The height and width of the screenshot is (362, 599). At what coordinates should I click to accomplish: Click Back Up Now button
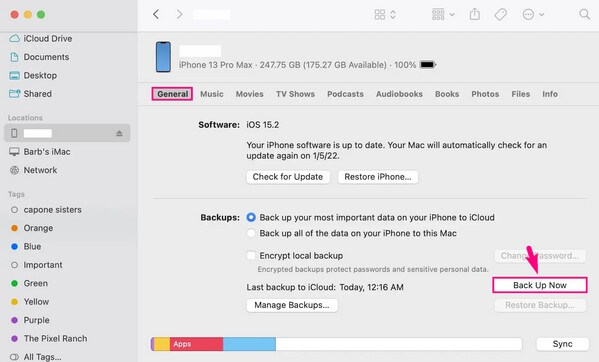[540, 285]
